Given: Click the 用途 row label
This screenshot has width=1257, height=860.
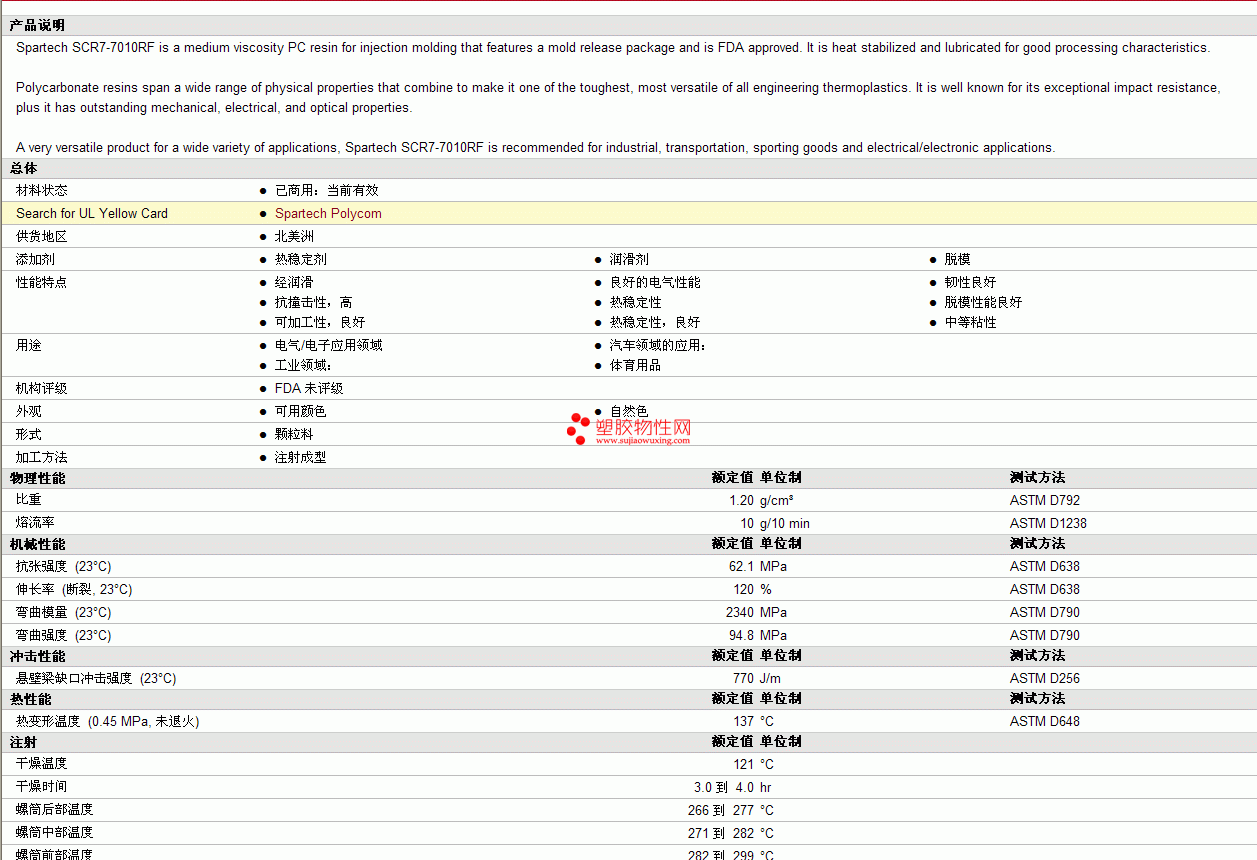Looking at the screenshot, I should click(29, 345).
